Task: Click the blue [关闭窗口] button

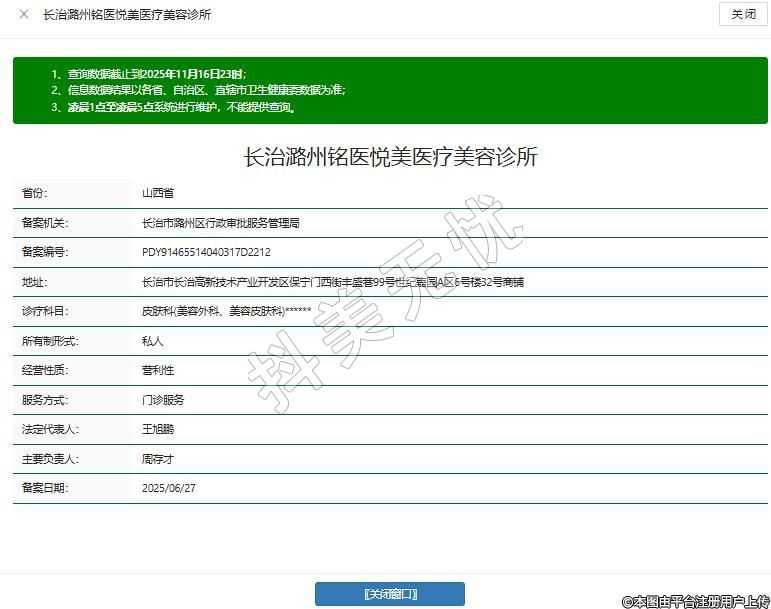Action: pyautogui.click(x=390, y=594)
